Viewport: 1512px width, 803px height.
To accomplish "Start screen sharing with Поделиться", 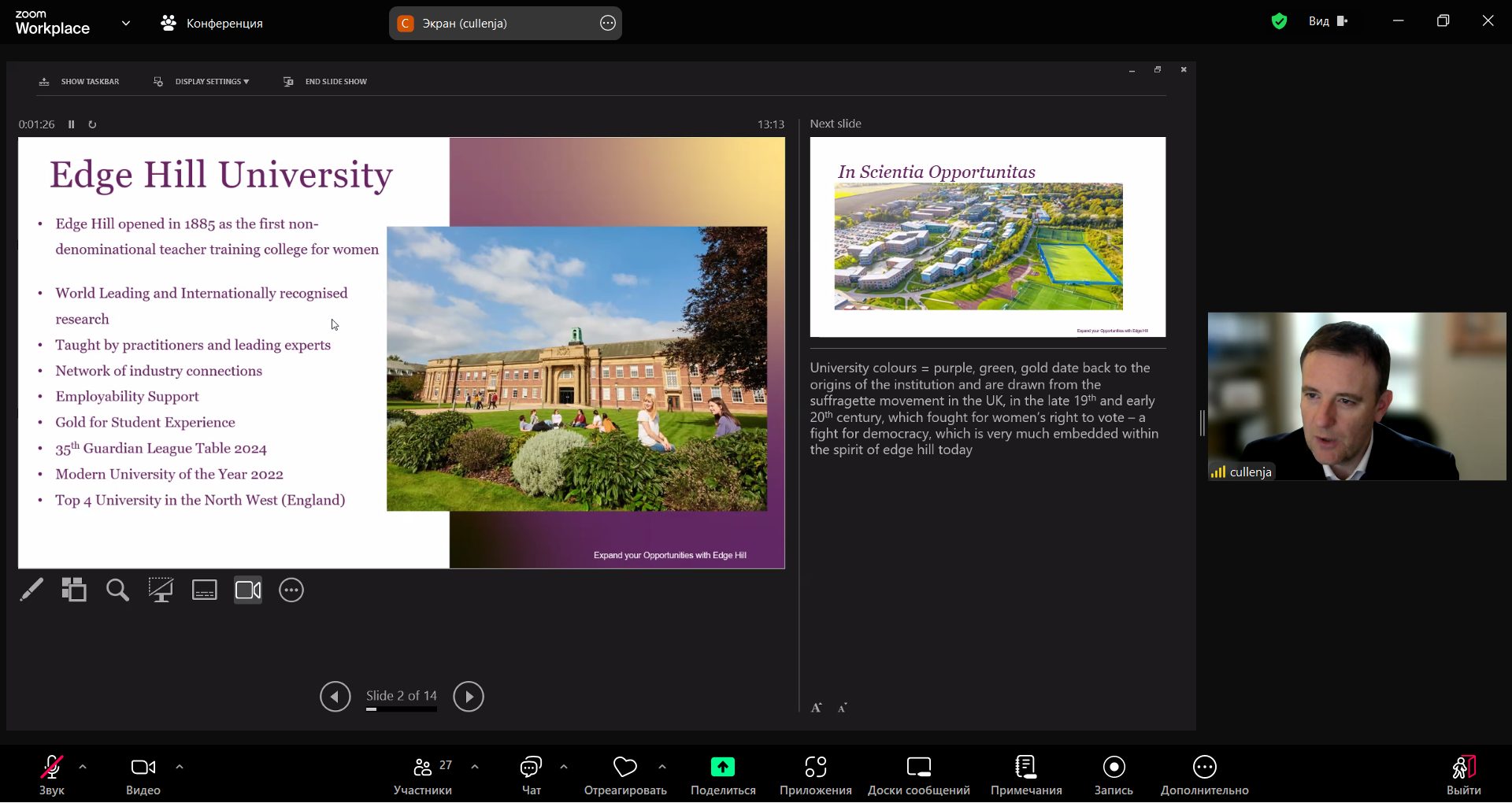I will 723,775.
